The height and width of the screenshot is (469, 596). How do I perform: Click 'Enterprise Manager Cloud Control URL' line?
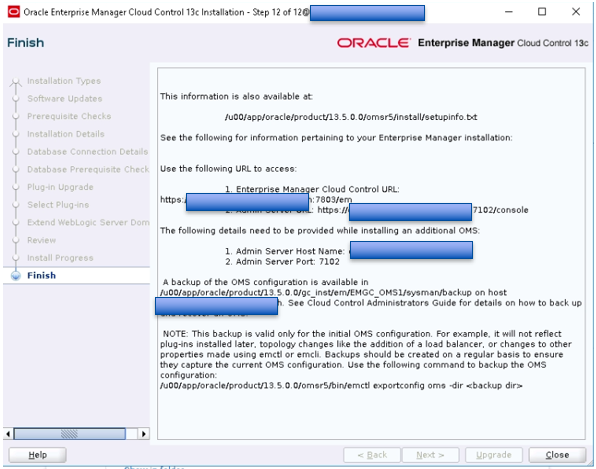(312, 189)
